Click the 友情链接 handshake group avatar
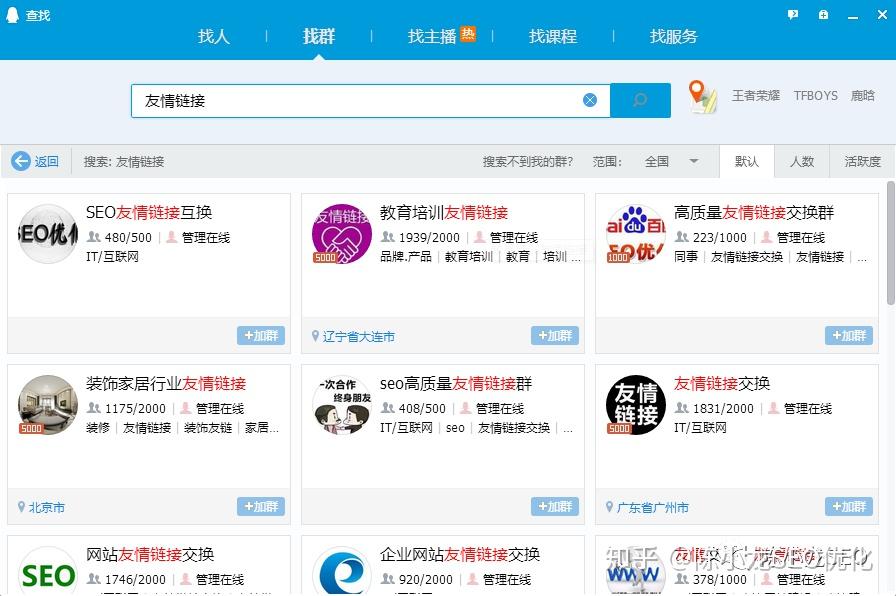The image size is (896, 596). tap(341, 232)
